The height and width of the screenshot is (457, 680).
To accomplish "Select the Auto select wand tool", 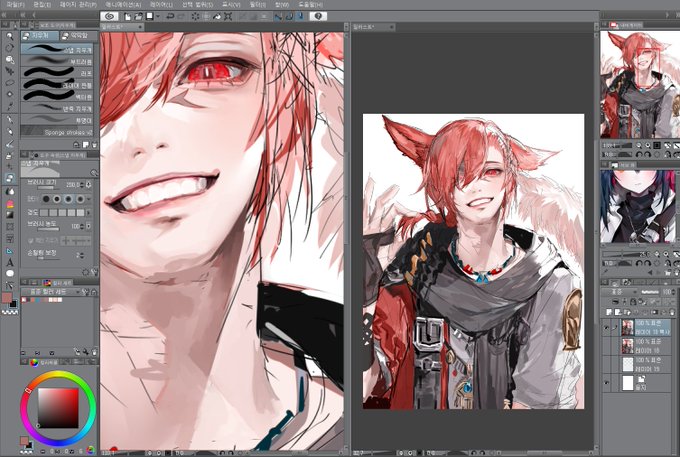I will pyautogui.click(x=9, y=95).
